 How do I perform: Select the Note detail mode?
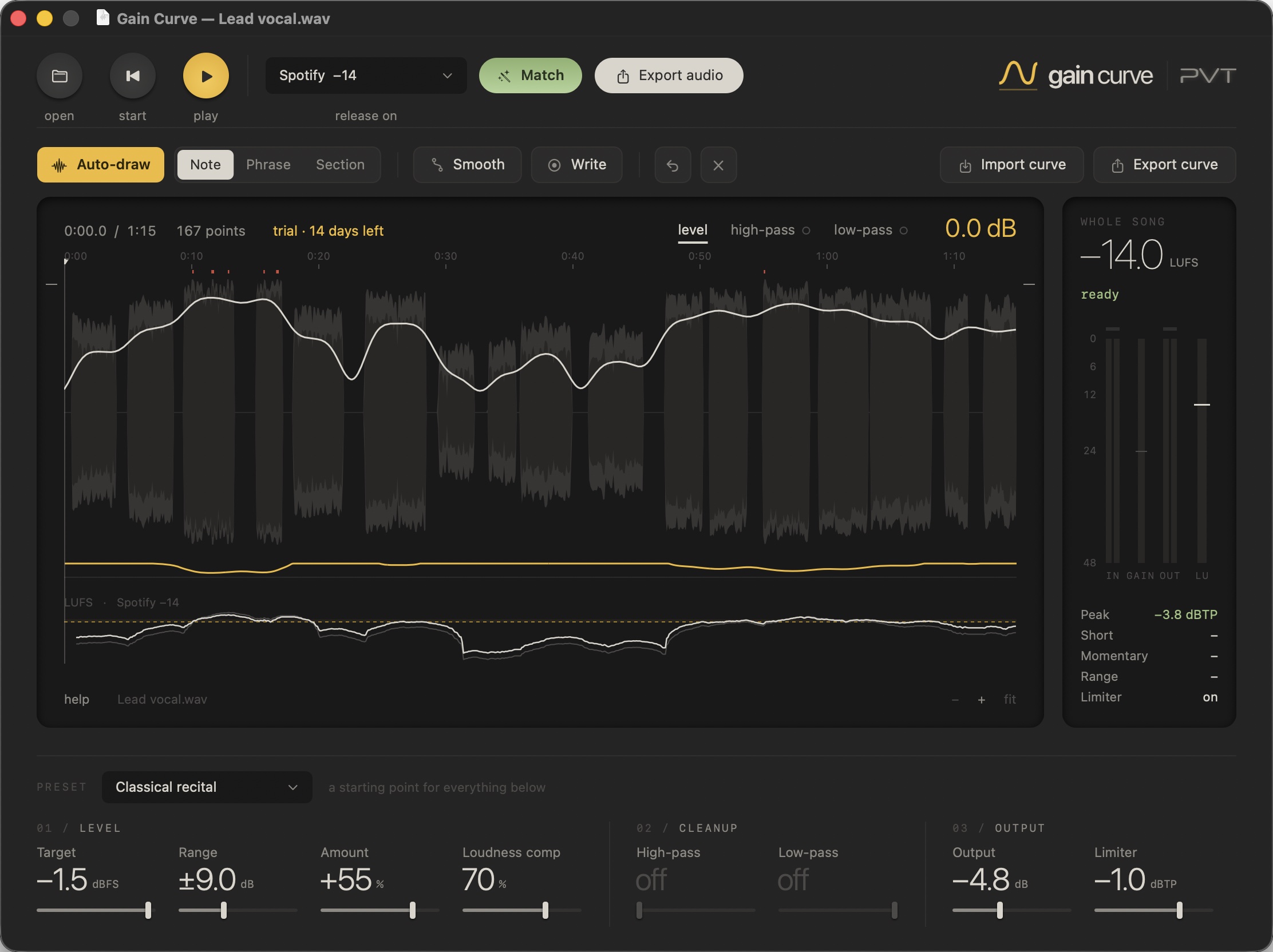click(205, 165)
